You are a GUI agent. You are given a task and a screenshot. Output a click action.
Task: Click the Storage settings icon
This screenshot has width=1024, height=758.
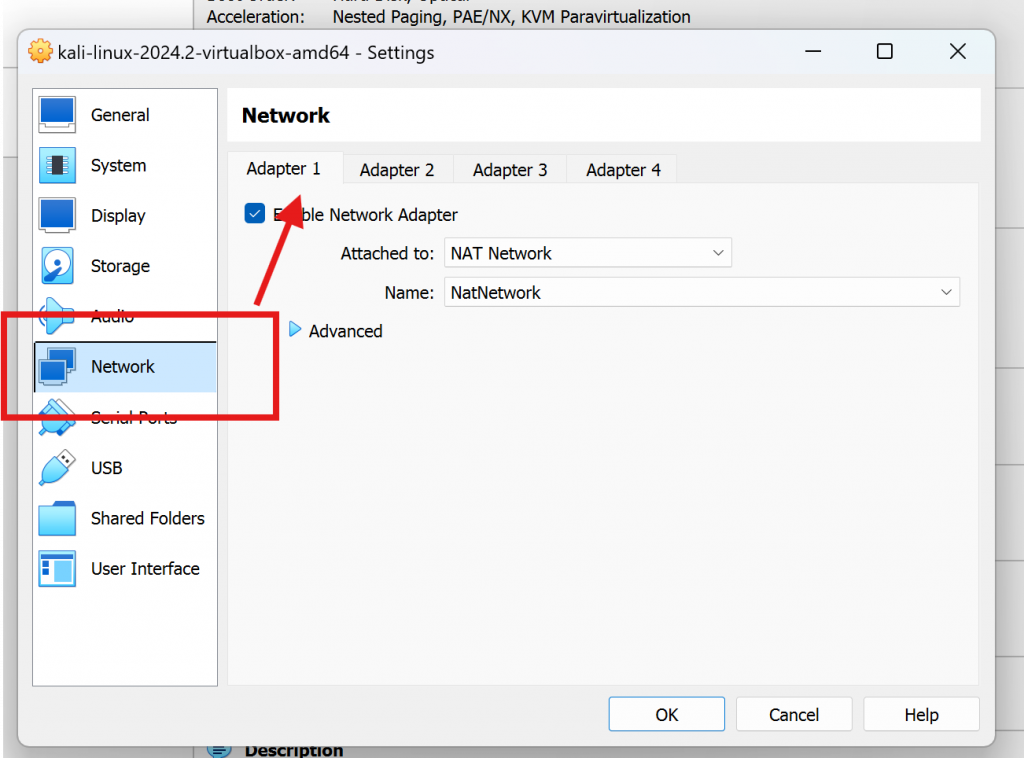tap(57, 266)
